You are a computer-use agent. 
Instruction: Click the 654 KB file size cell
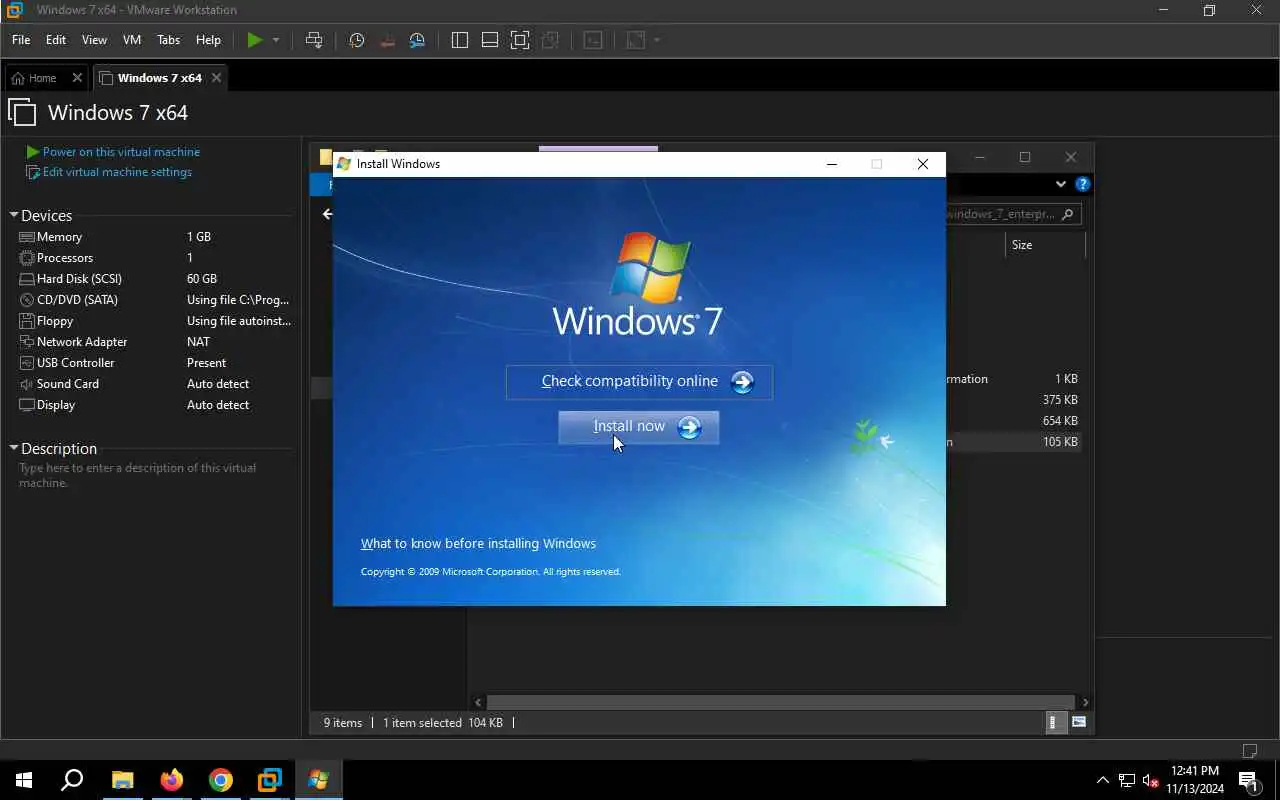click(x=1060, y=421)
